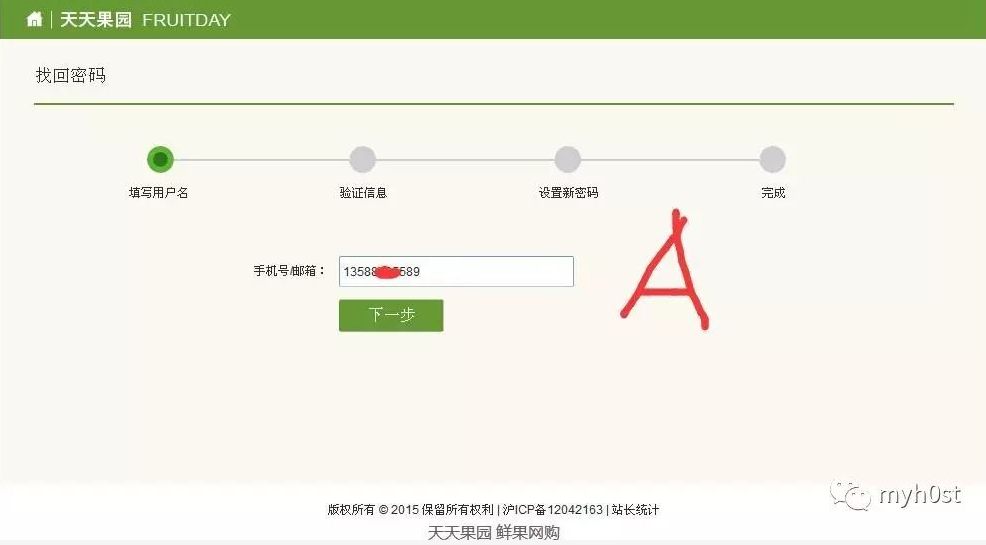Click the green 下一步 button
The width and height of the screenshot is (986, 545).
click(x=391, y=315)
